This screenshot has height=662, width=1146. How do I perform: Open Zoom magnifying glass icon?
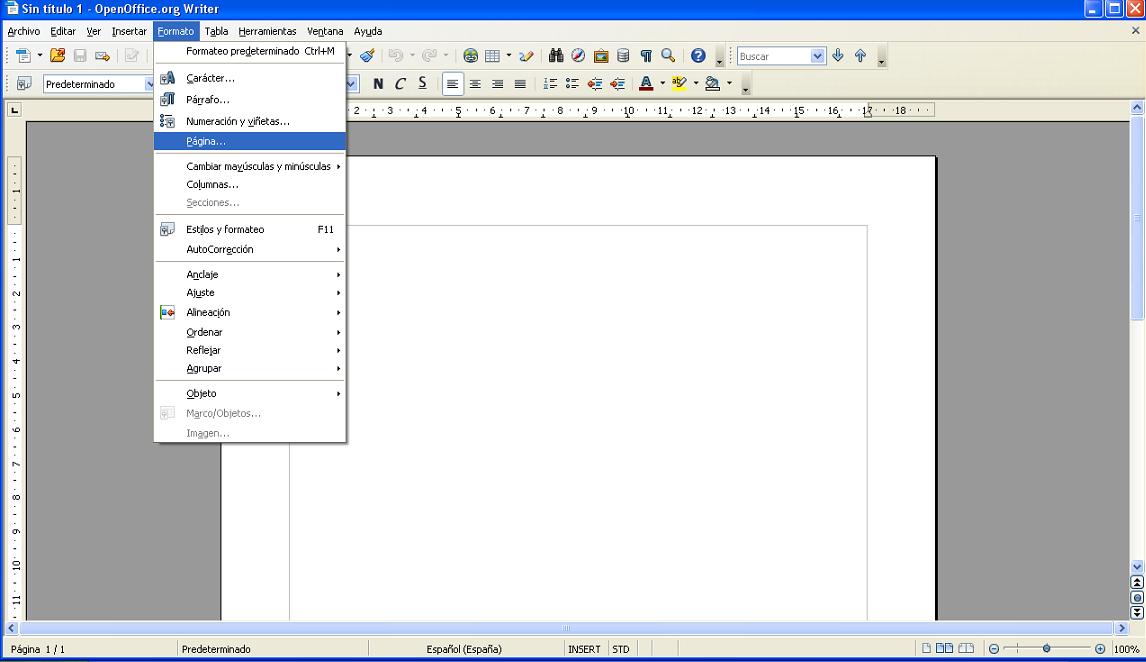(x=668, y=56)
